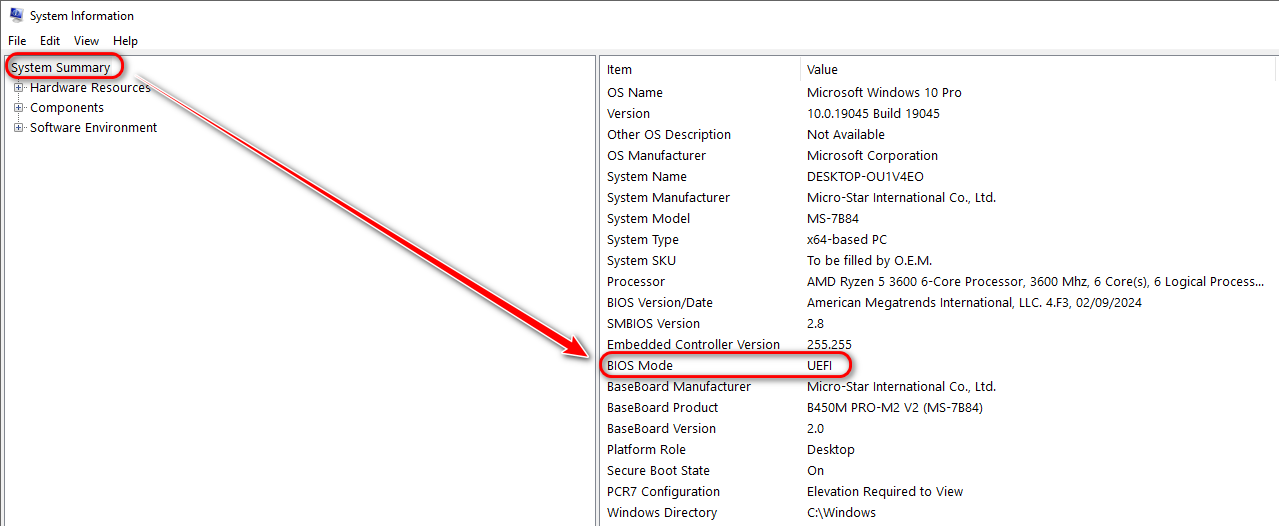This screenshot has height=526, width=1279.
Task: Select the BIOS Mode row
Action: [x=640, y=366]
